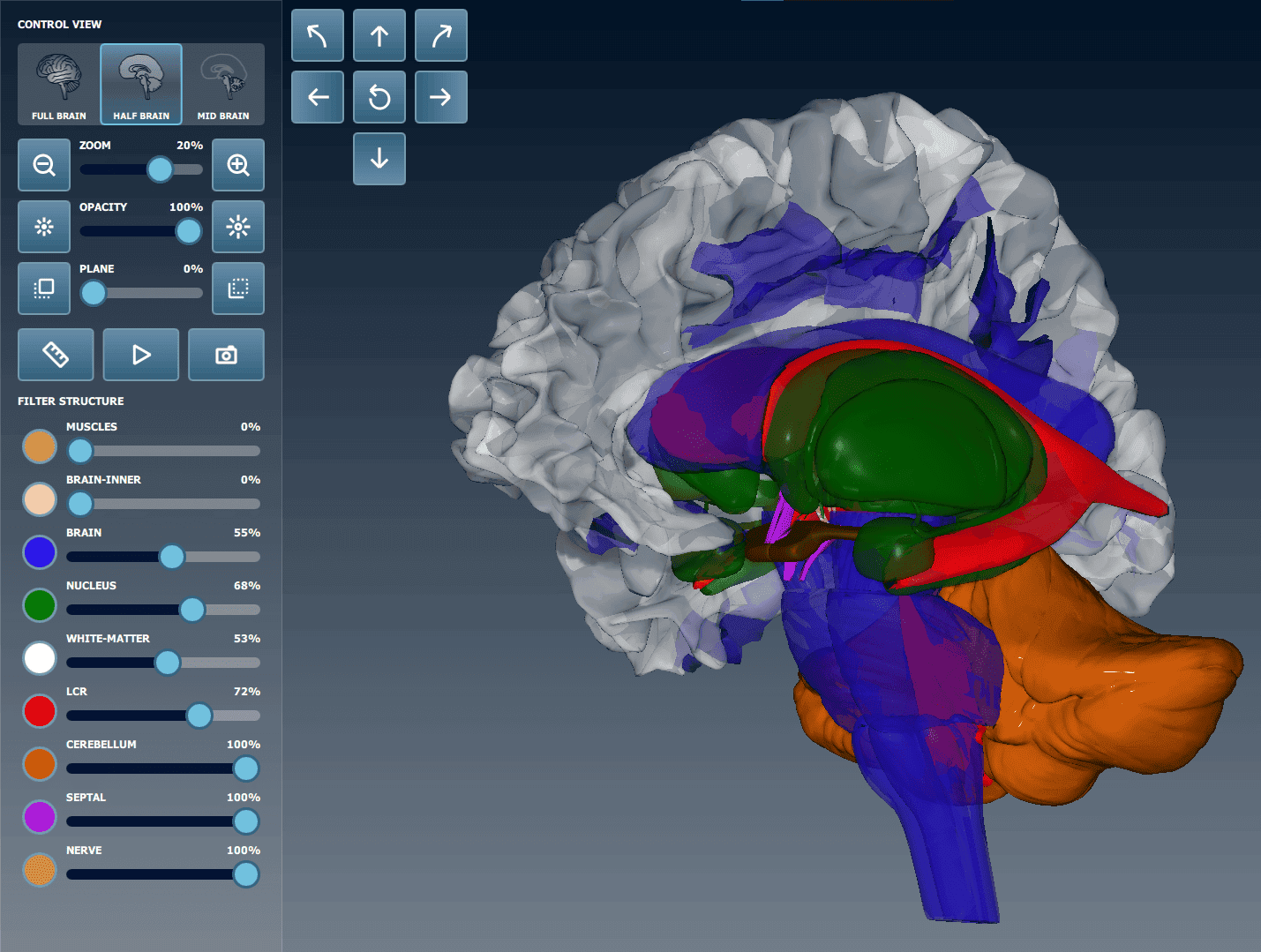This screenshot has height=952, width=1261.
Task: Open the Nucleus color swatch
Action: [x=39, y=605]
